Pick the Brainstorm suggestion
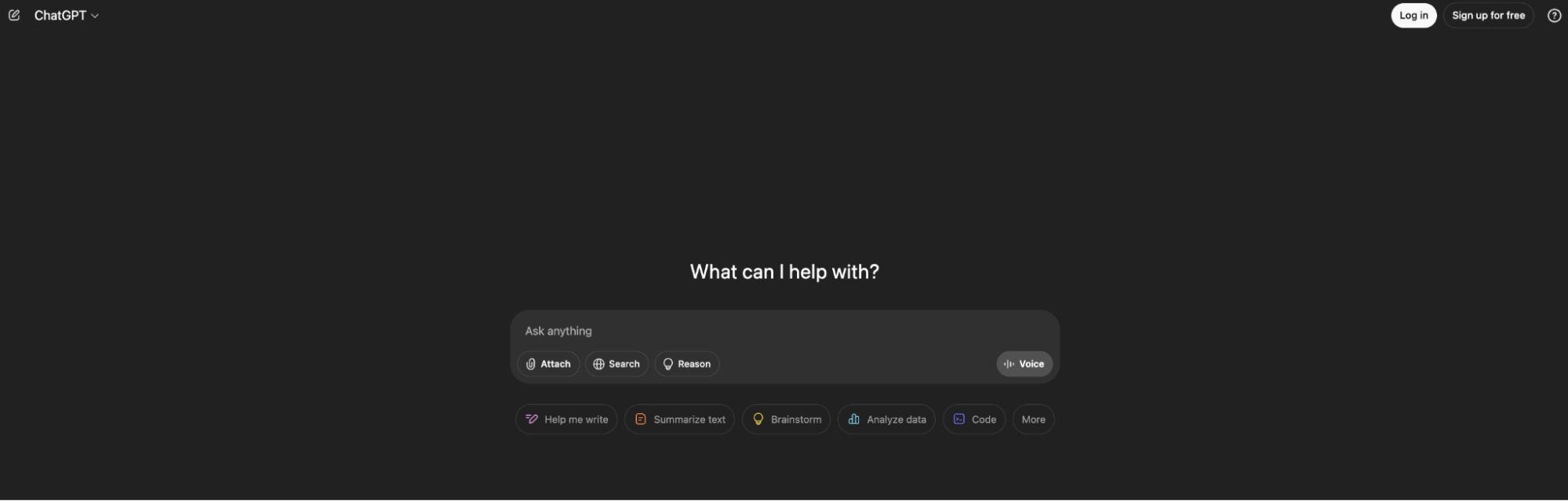The height and width of the screenshot is (501, 1568). tap(786, 419)
